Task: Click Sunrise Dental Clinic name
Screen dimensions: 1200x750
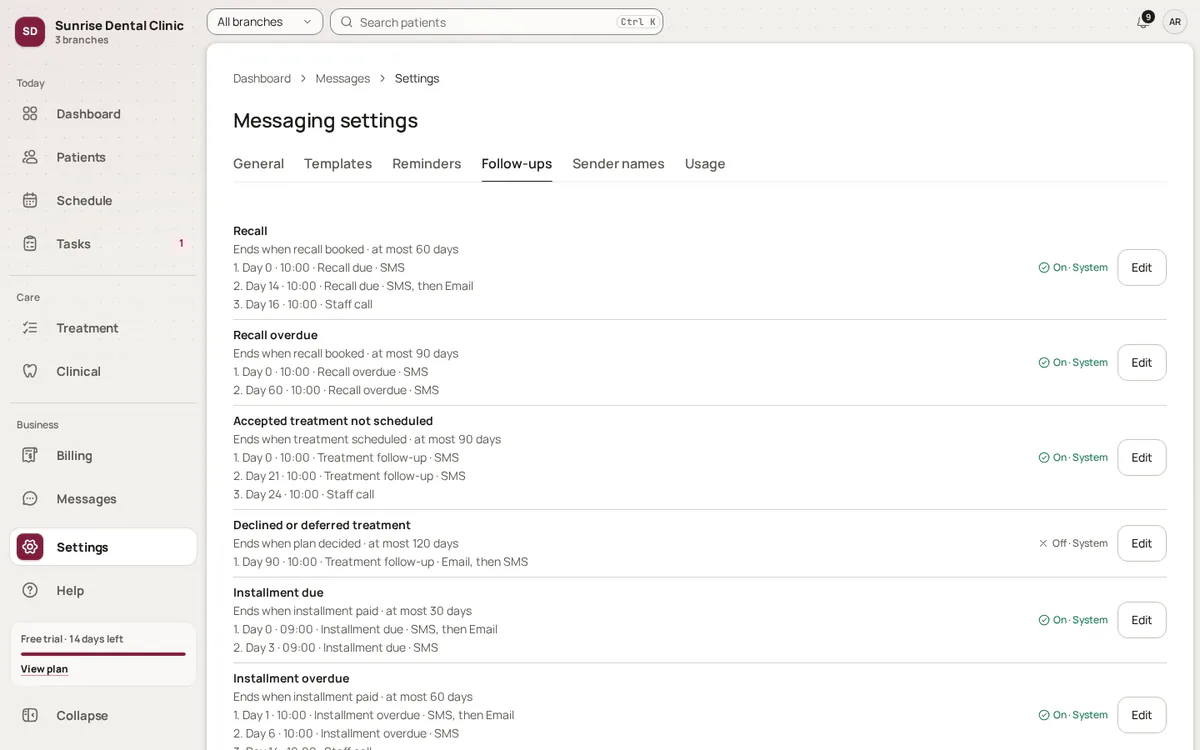Action: (119, 25)
